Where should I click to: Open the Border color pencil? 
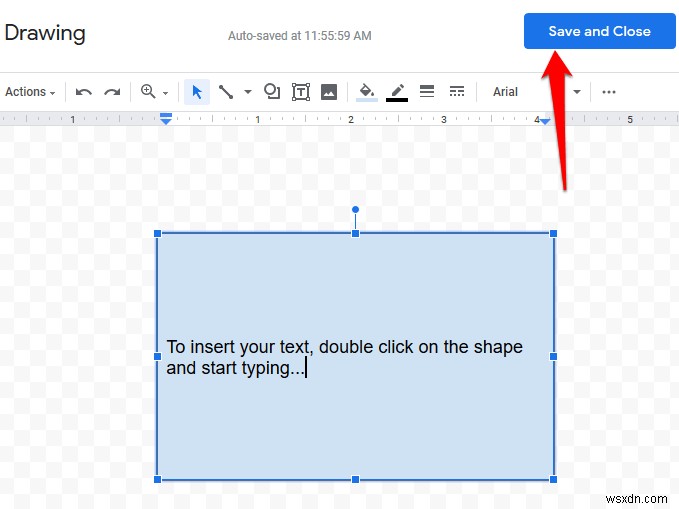[397, 92]
